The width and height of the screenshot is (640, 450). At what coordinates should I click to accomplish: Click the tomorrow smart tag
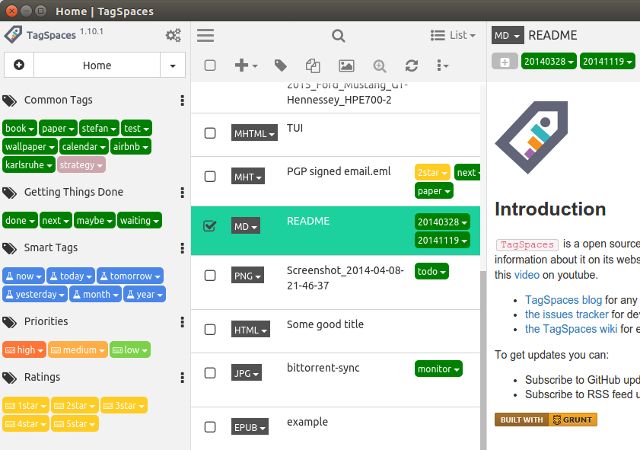point(130,276)
